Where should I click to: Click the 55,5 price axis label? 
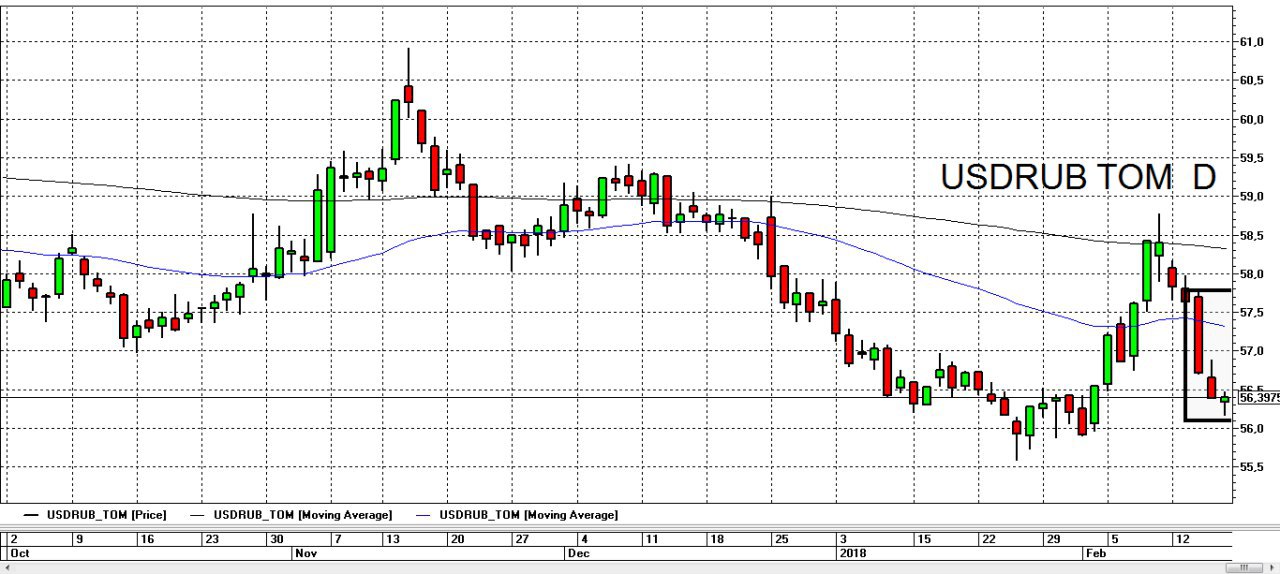coord(1252,467)
